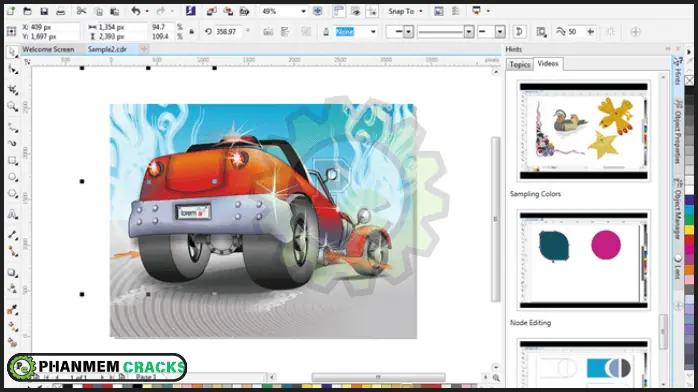Save the document with floppy icon
The width and height of the screenshot is (698, 392).
44,11
